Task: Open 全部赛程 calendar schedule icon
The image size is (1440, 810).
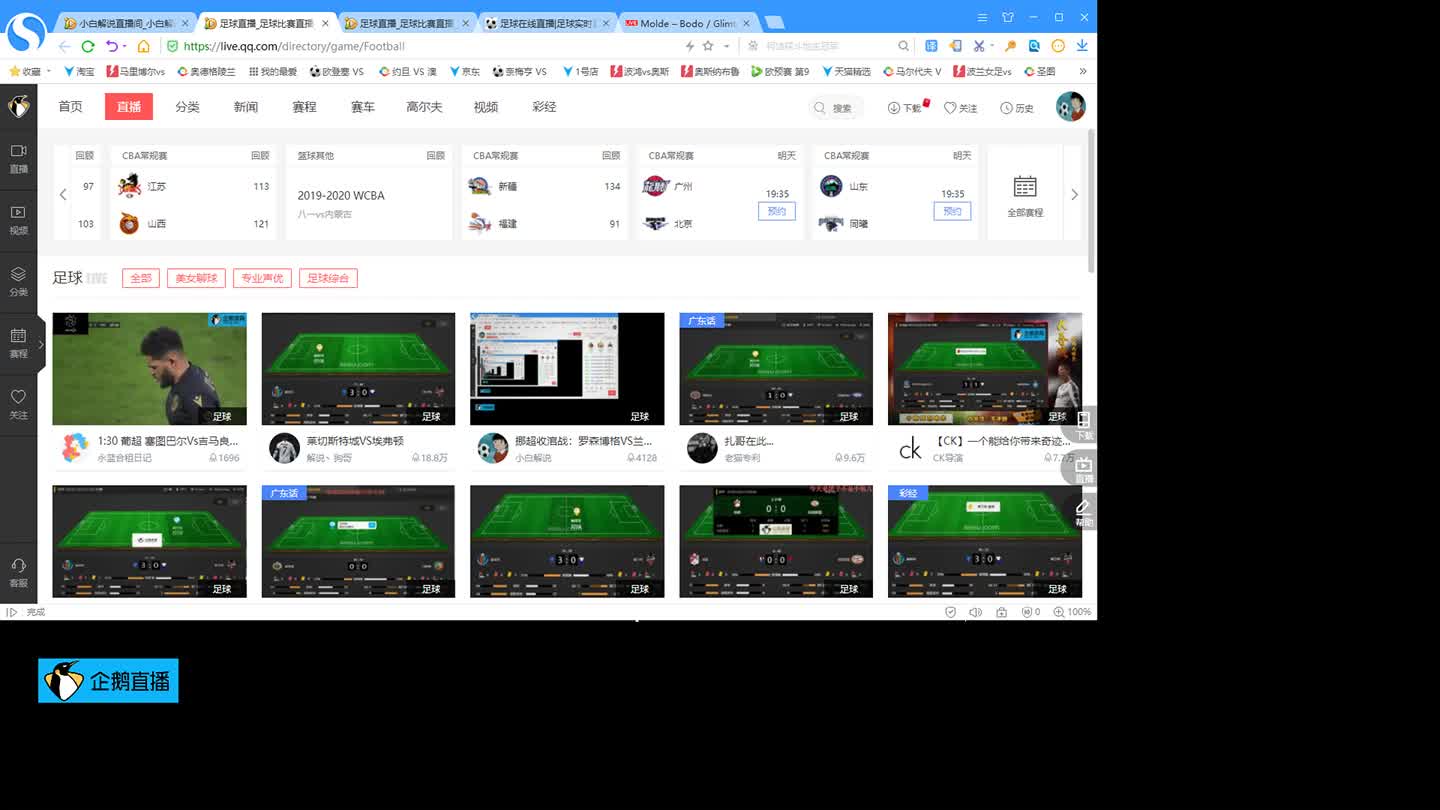Action: click(x=1025, y=187)
